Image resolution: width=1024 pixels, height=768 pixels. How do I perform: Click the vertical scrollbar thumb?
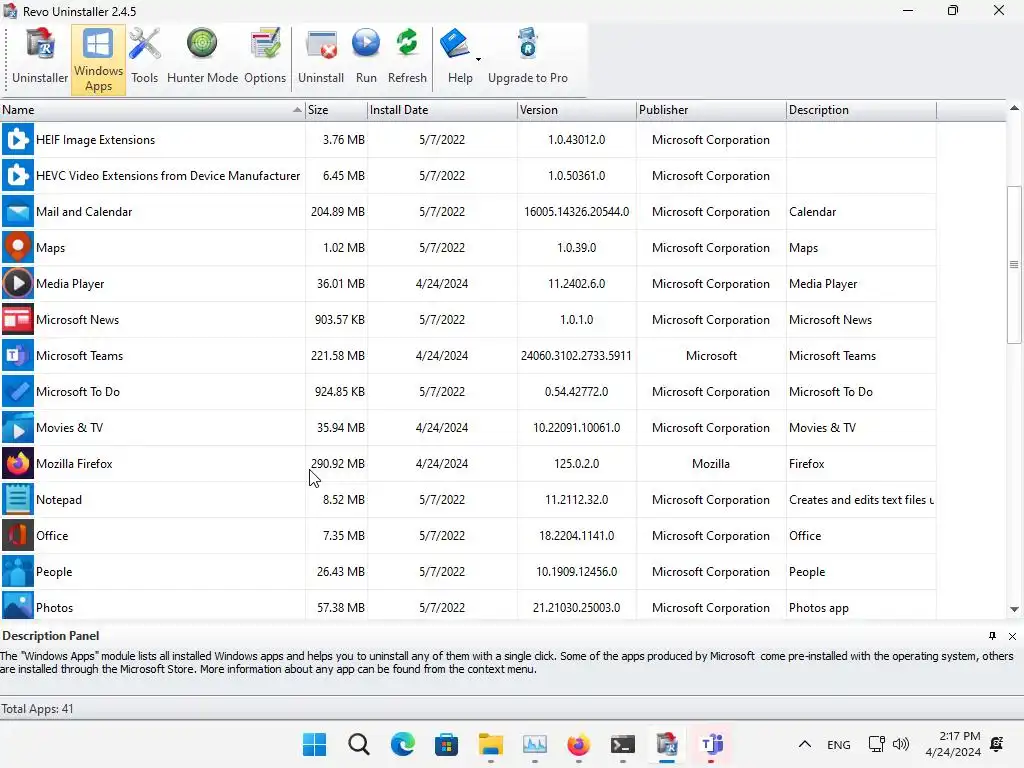(1014, 264)
